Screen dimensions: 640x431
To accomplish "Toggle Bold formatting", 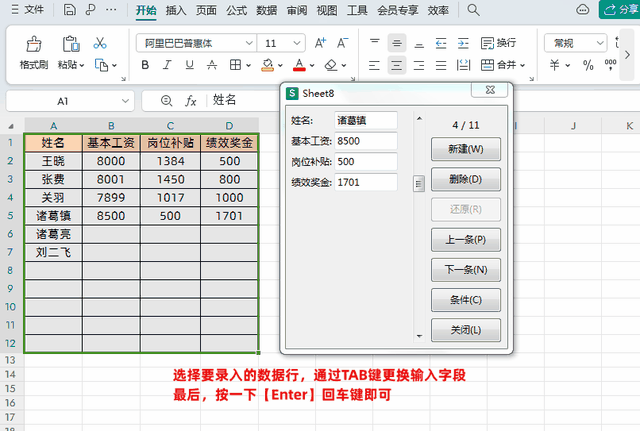I will point(145,65).
